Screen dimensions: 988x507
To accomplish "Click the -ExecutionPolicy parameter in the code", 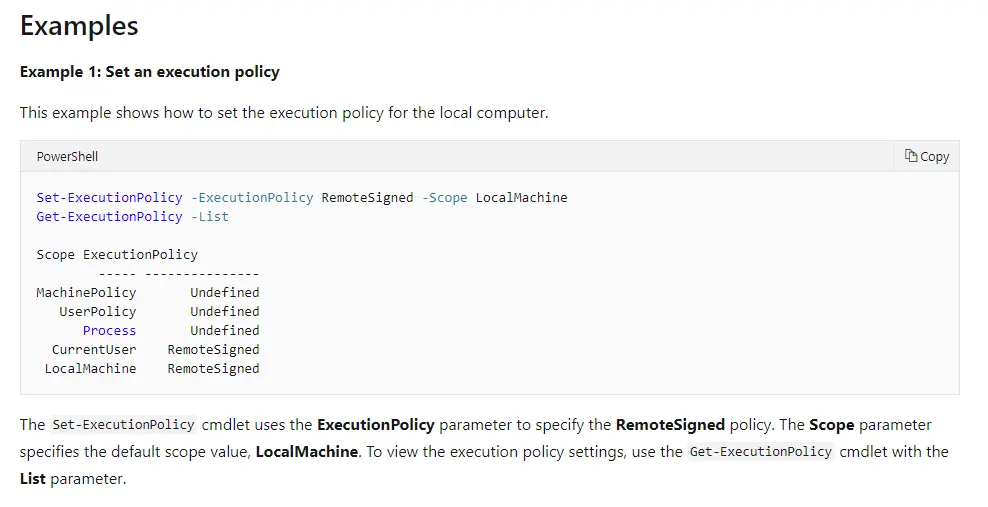I will 251,197.
